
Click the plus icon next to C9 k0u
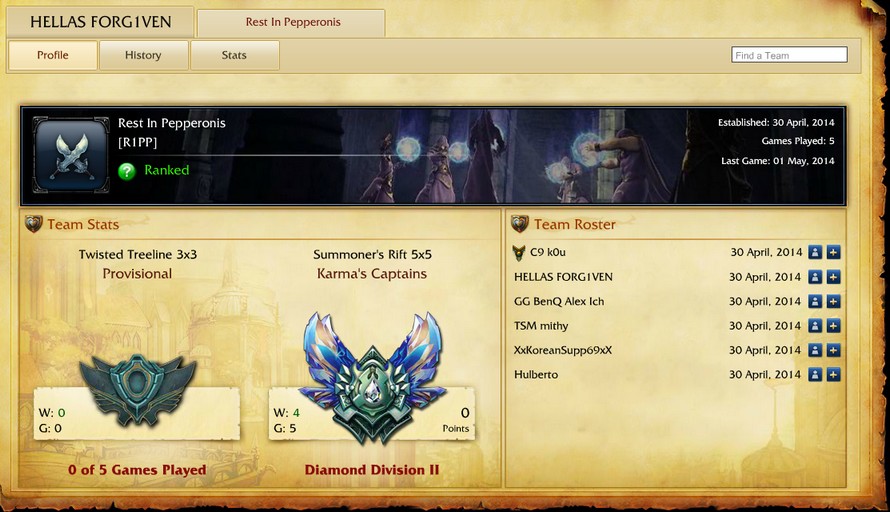[834, 253]
